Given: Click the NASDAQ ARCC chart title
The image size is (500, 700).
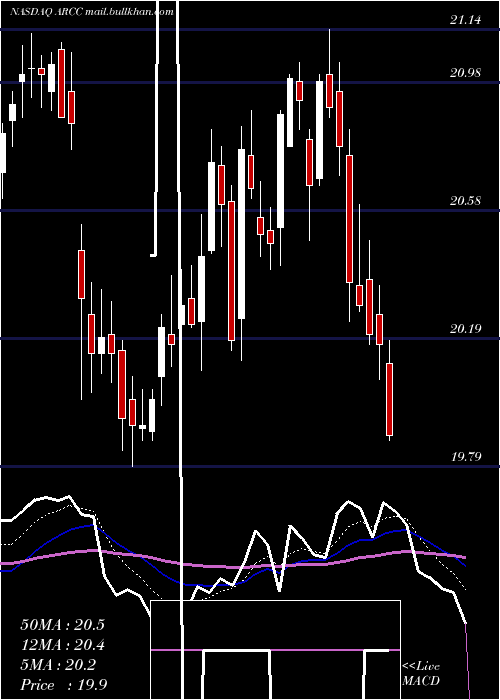Looking at the screenshot, I should [x=92, y=12].
